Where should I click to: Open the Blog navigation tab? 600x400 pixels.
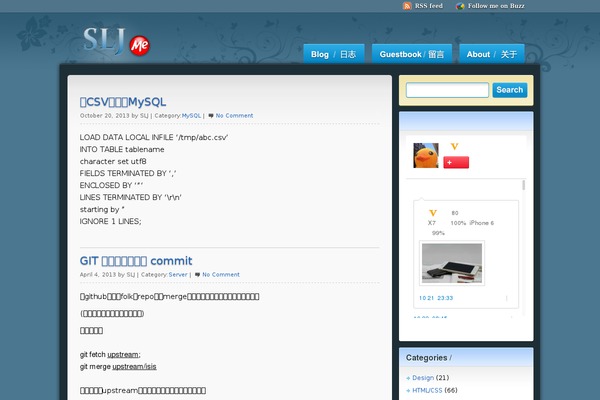click(334, 54)
